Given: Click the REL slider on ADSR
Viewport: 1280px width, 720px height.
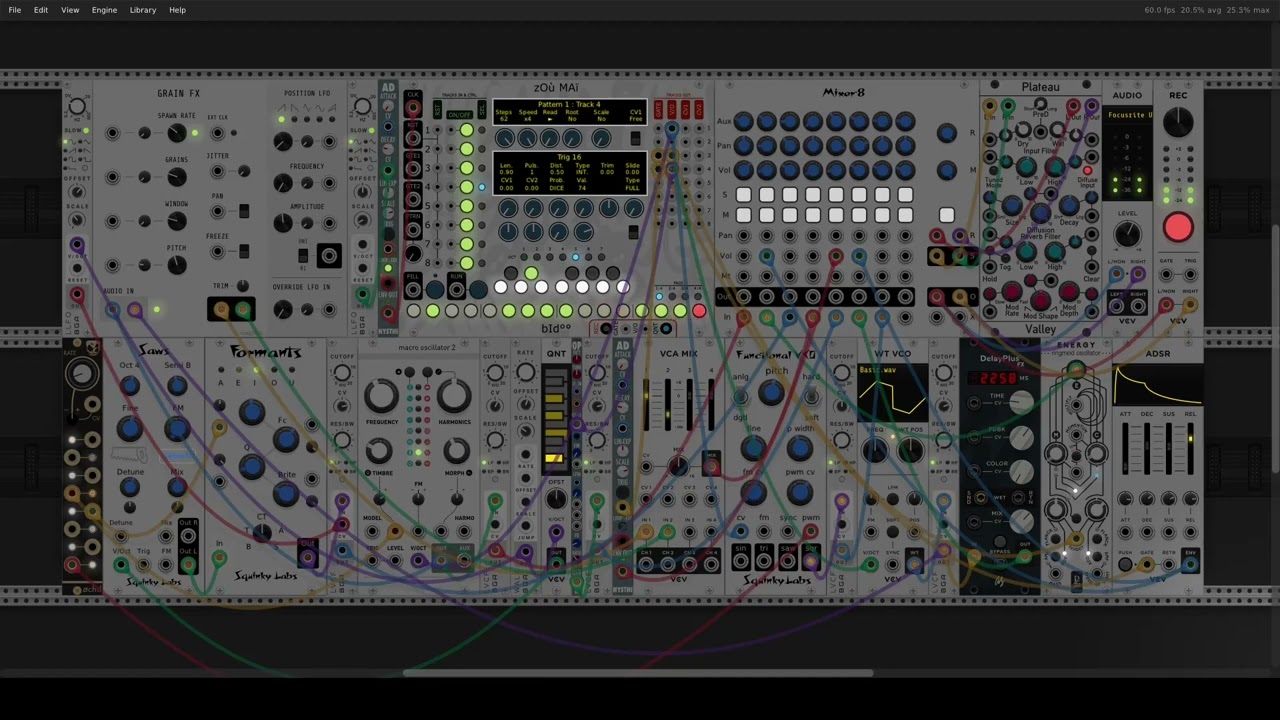Looking at the screenshot, I should pyautogui.click(x=1190, y=450).
